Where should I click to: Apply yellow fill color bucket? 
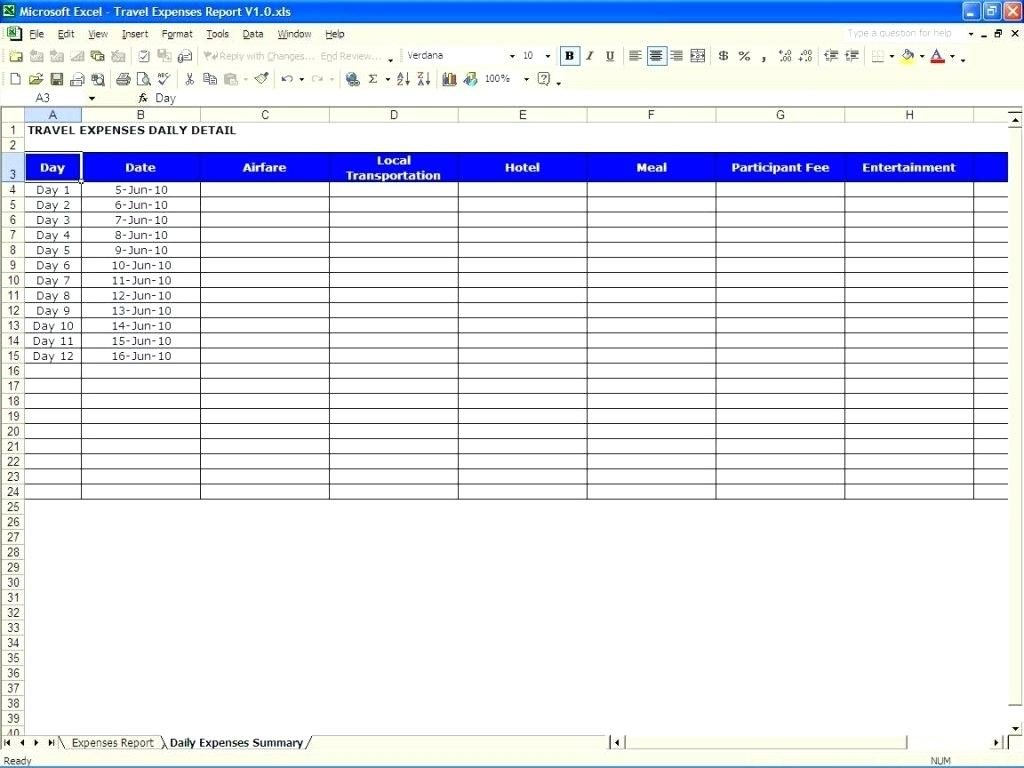(x=907, y=56)
